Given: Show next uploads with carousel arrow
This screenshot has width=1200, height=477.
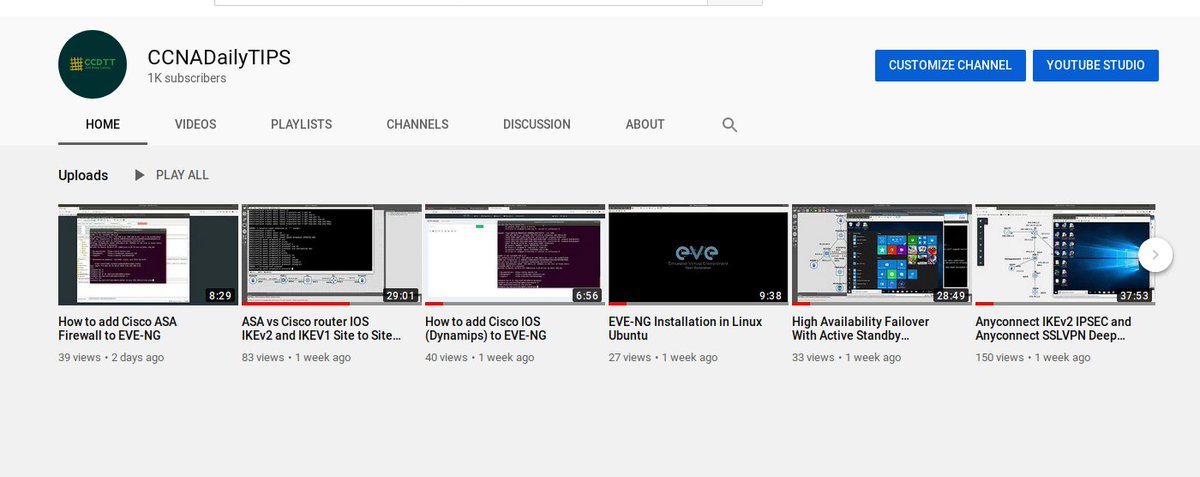Looking at the screenshot, I should [x=1155, y=254].
